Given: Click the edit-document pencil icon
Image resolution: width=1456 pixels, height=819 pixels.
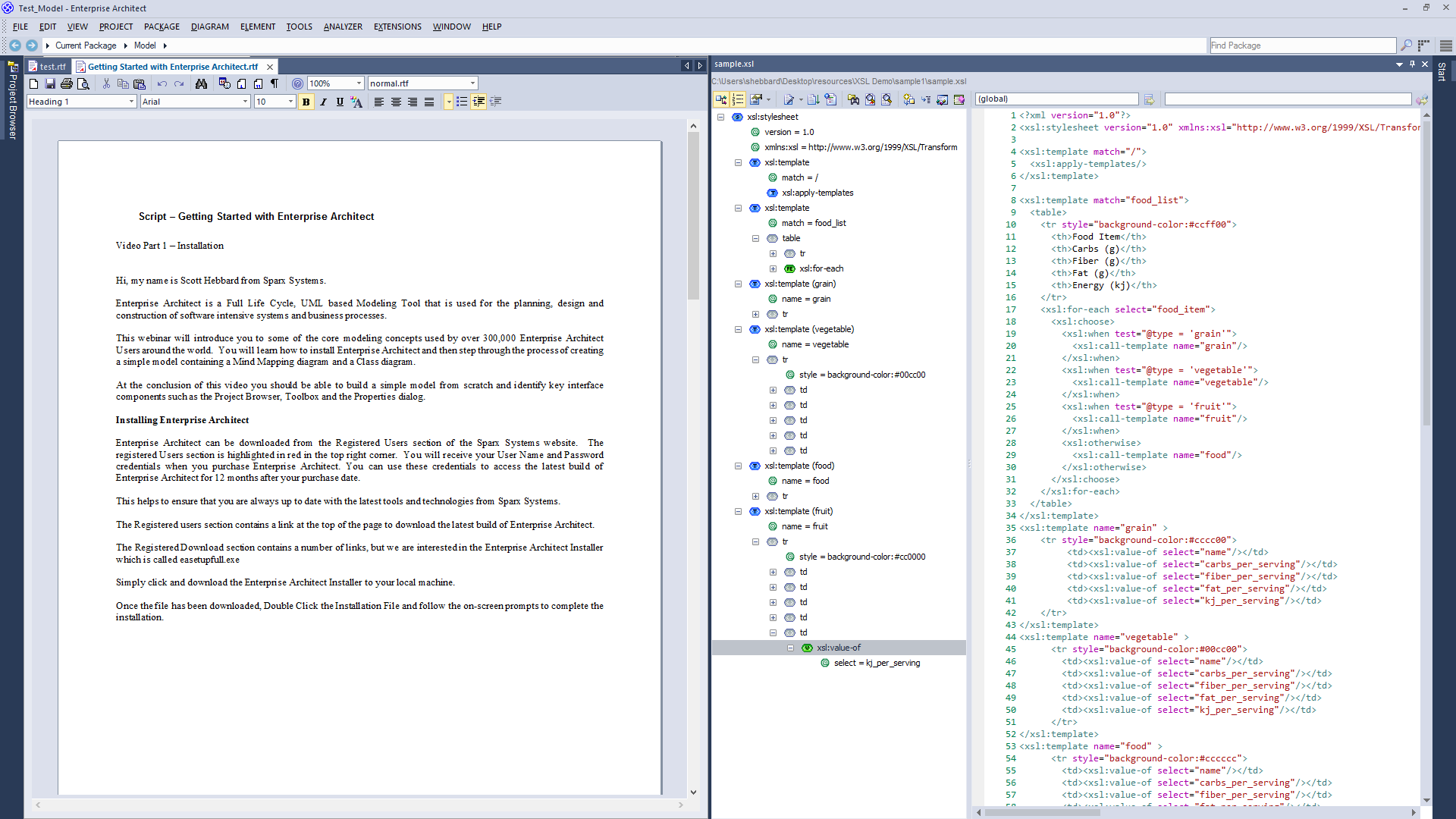Looking at the screenshot, I should tap(789, 99).
